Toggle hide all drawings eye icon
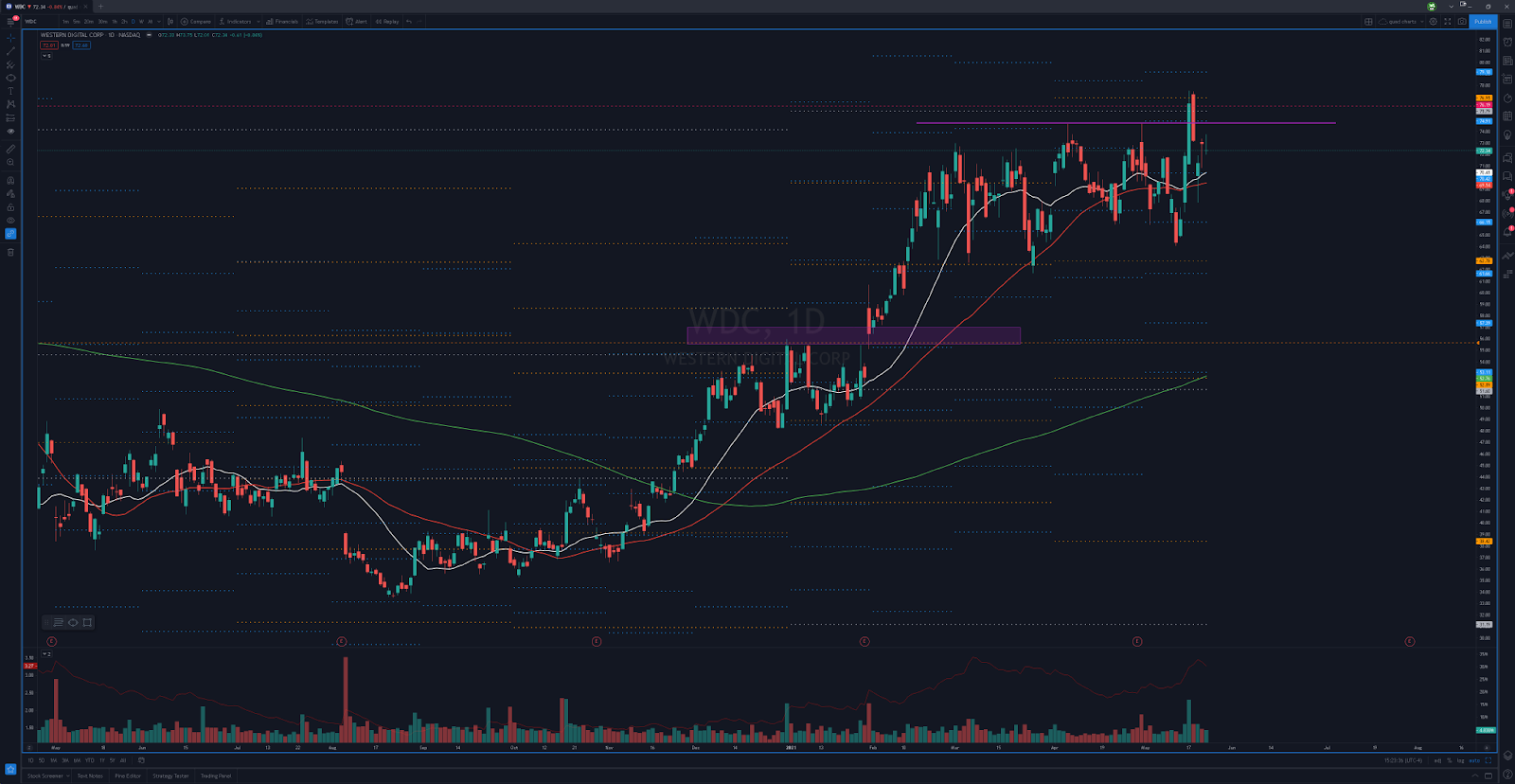 coord(10,221)
